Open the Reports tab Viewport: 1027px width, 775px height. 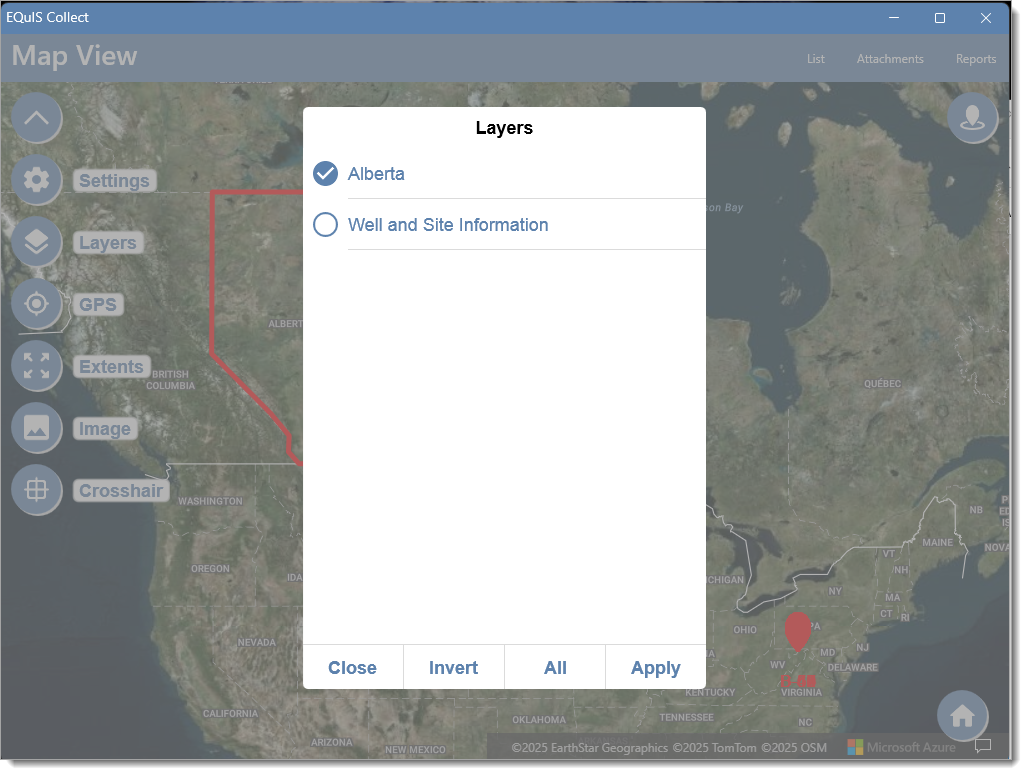(976, 59)
